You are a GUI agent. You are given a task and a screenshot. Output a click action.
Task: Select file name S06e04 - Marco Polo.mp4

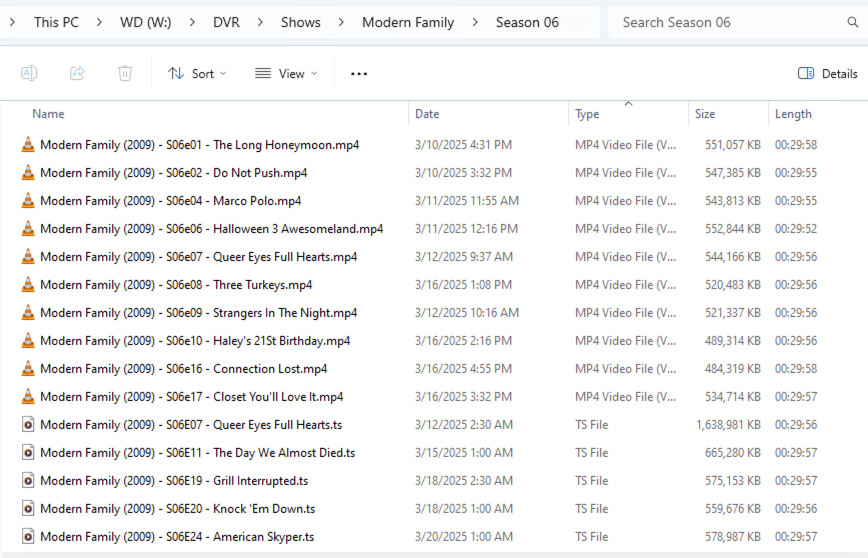click(x=170, y=200)
